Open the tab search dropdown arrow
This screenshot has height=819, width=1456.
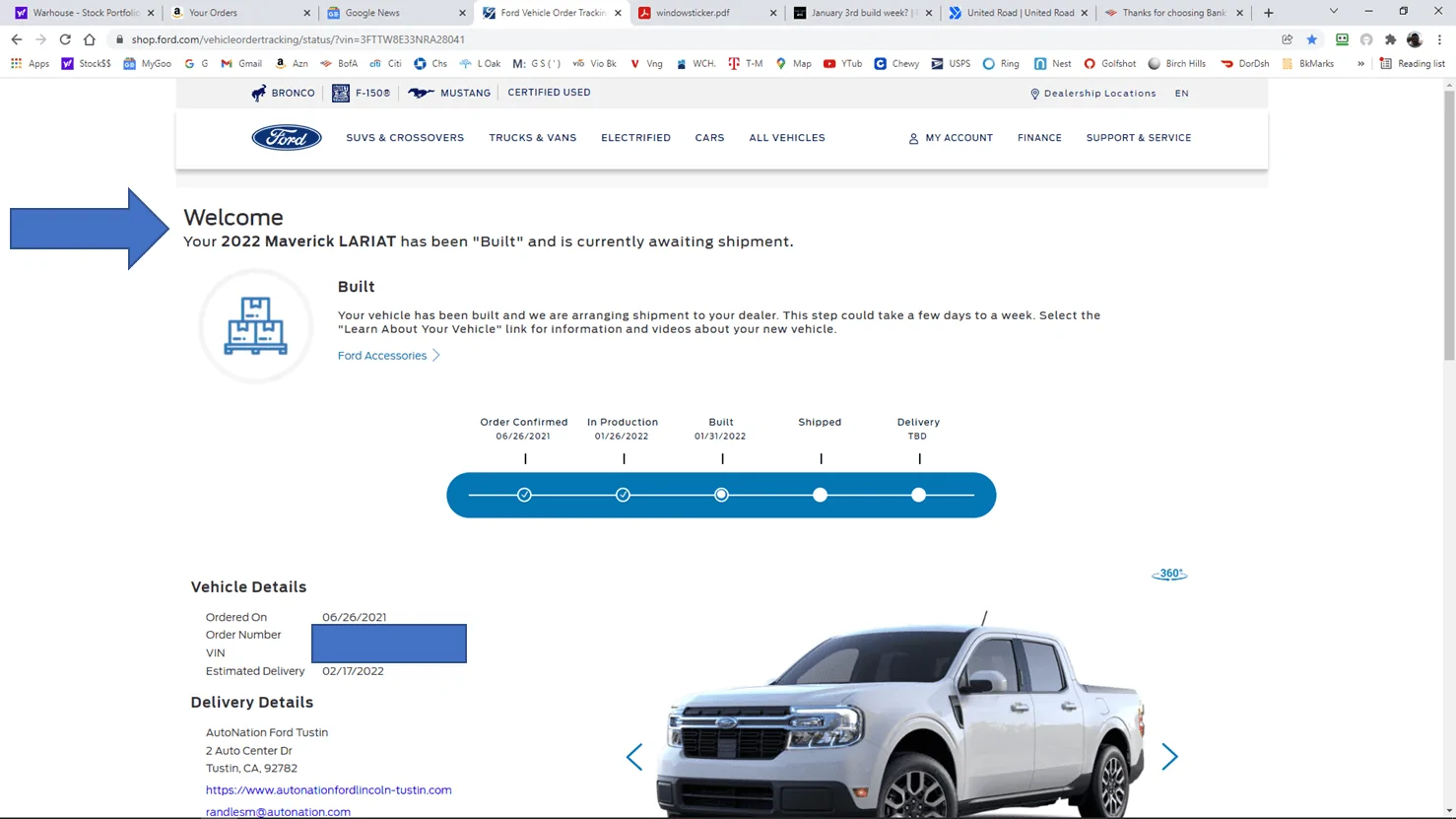pyautogui.click(x=1334, y=12)
